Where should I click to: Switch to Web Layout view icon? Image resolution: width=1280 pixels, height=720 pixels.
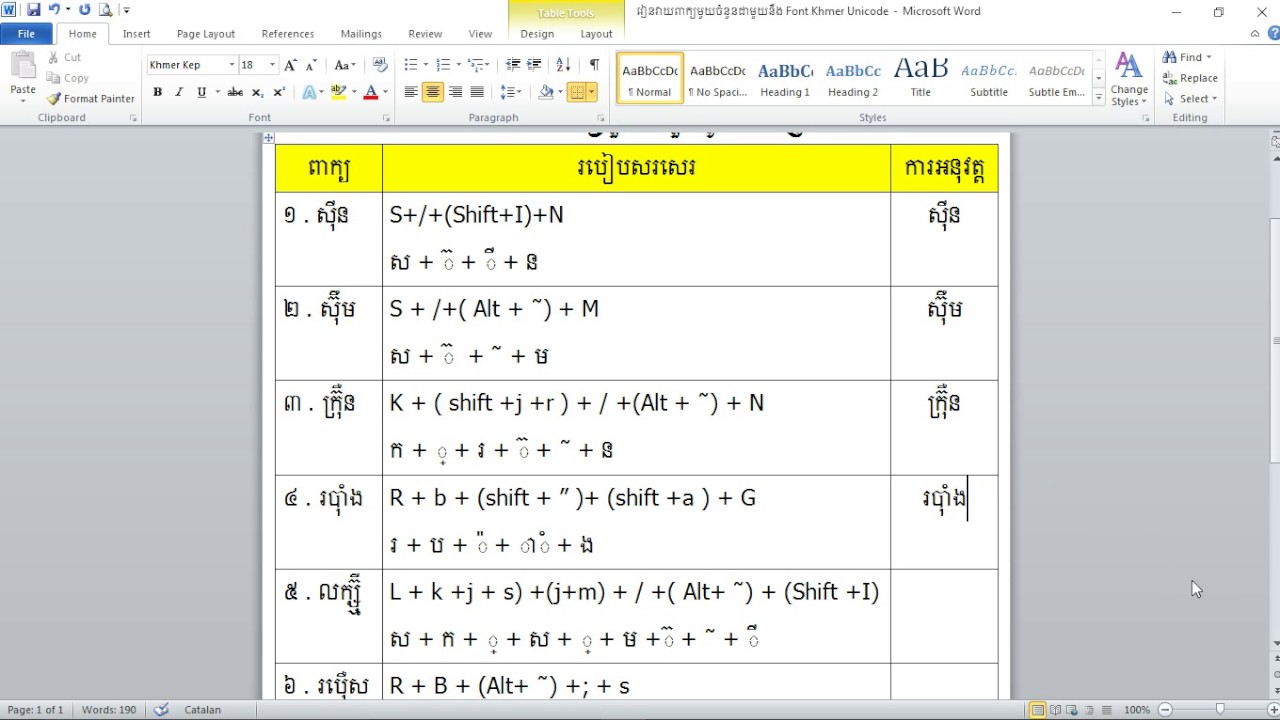[x=1073, y=710]
